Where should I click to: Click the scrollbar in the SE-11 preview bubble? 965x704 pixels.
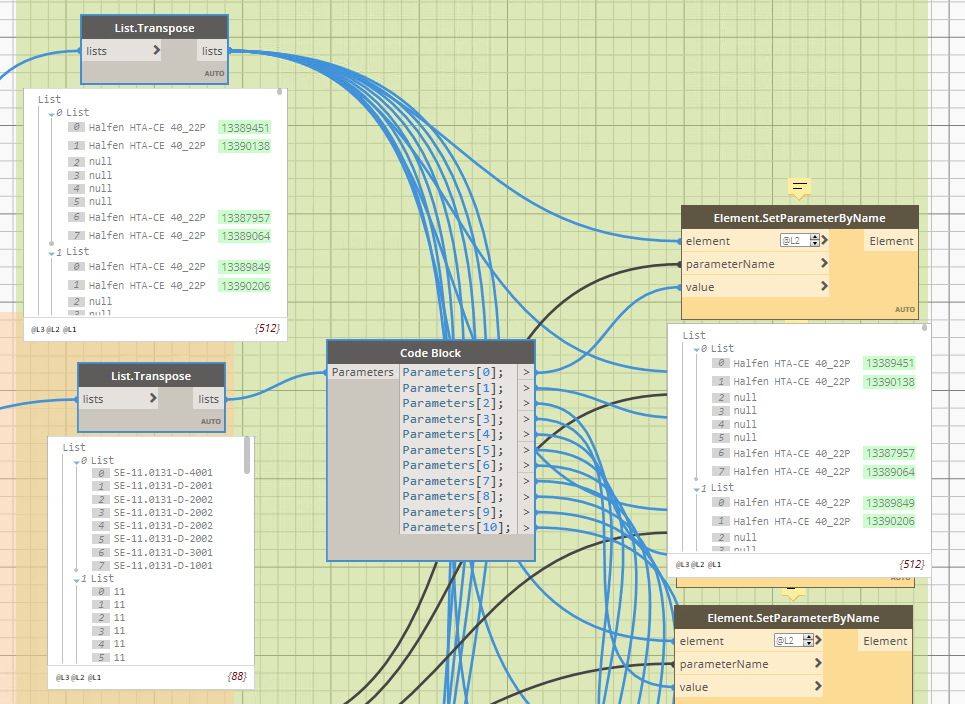247,460
